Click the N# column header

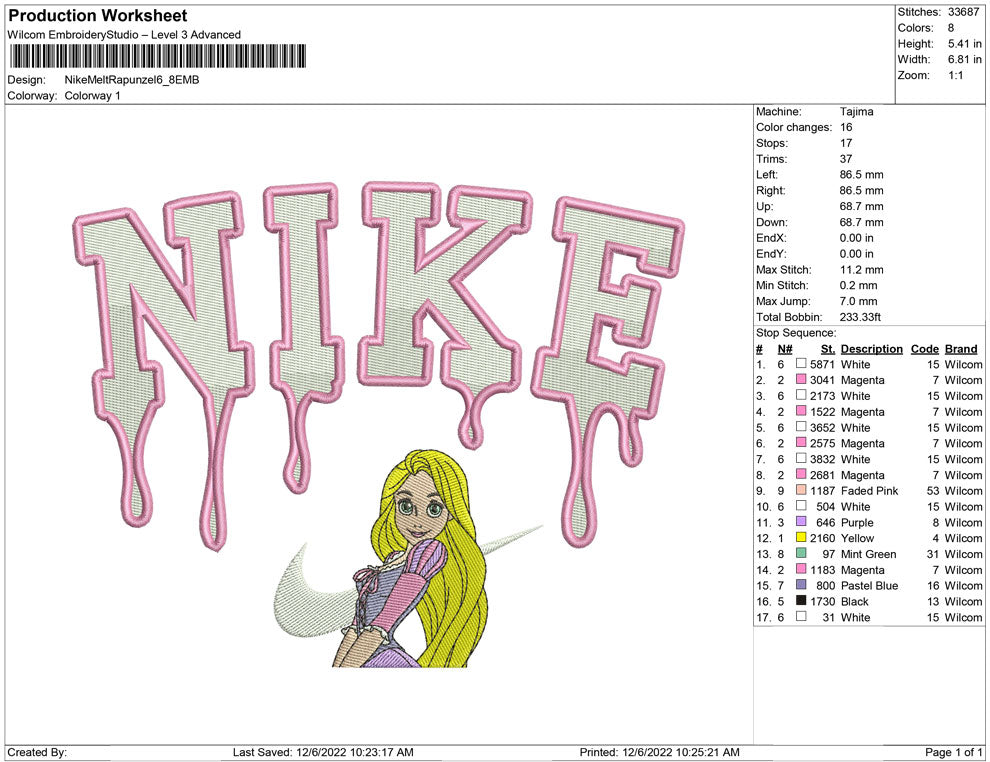click(785, 348)
